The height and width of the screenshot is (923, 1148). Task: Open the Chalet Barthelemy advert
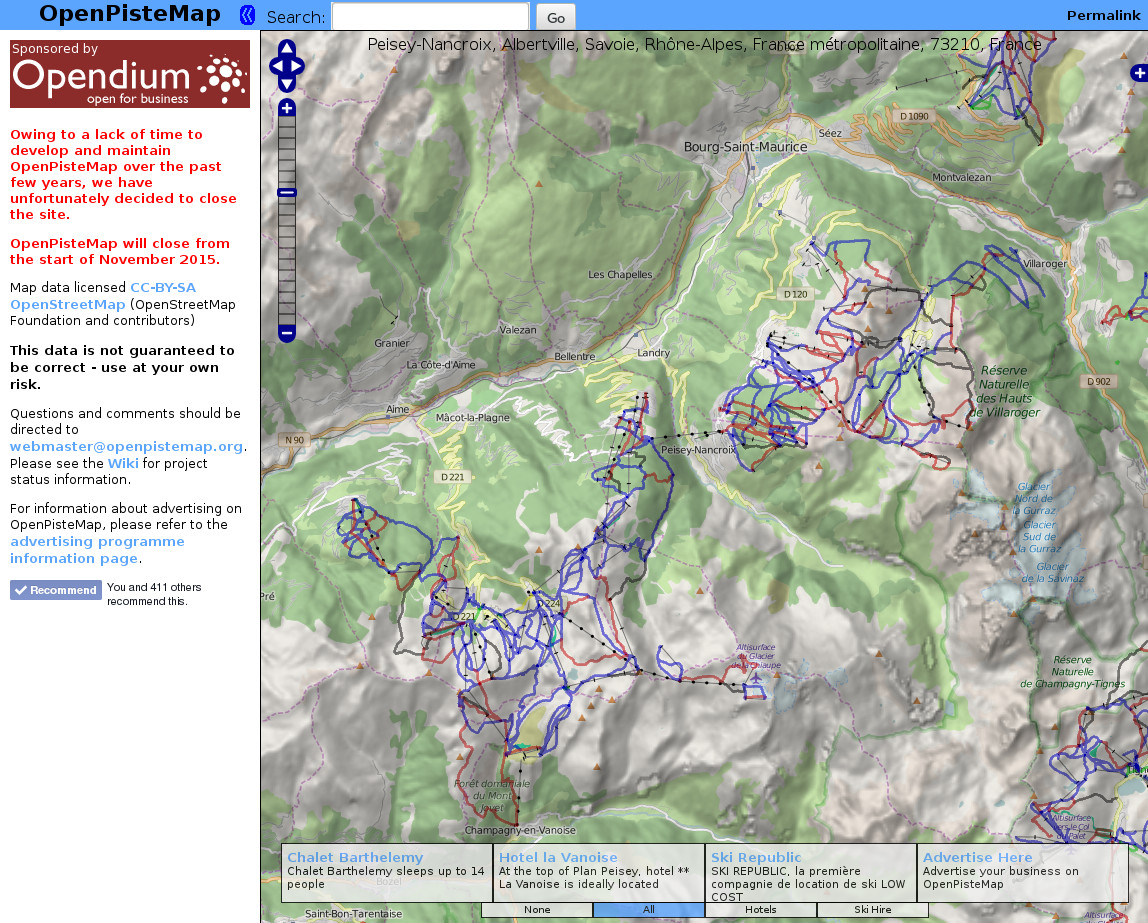tap(355, 857)
